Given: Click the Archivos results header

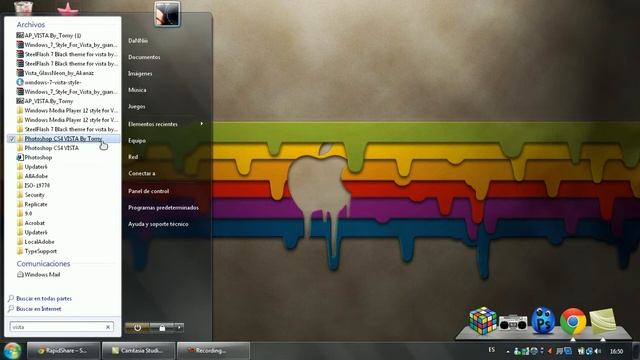Looking at the screenshot, I should point(31,25).
